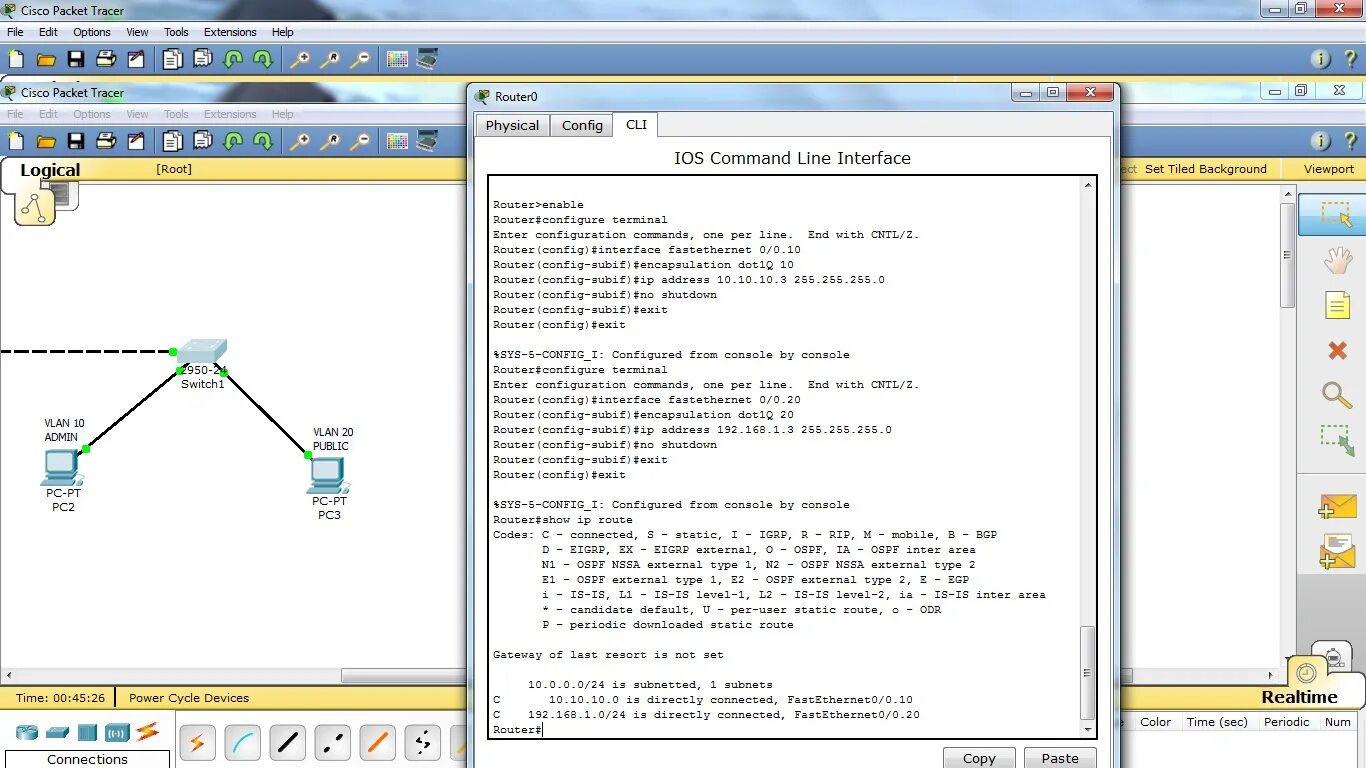Pick automatic connection type lightning button

click(197, 743)
